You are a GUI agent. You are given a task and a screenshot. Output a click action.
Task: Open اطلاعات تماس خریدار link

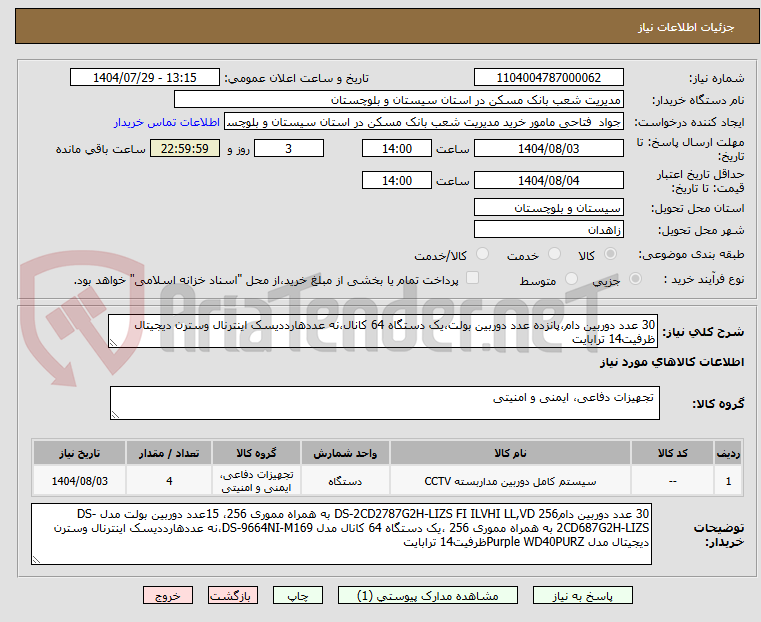[167, 122]
